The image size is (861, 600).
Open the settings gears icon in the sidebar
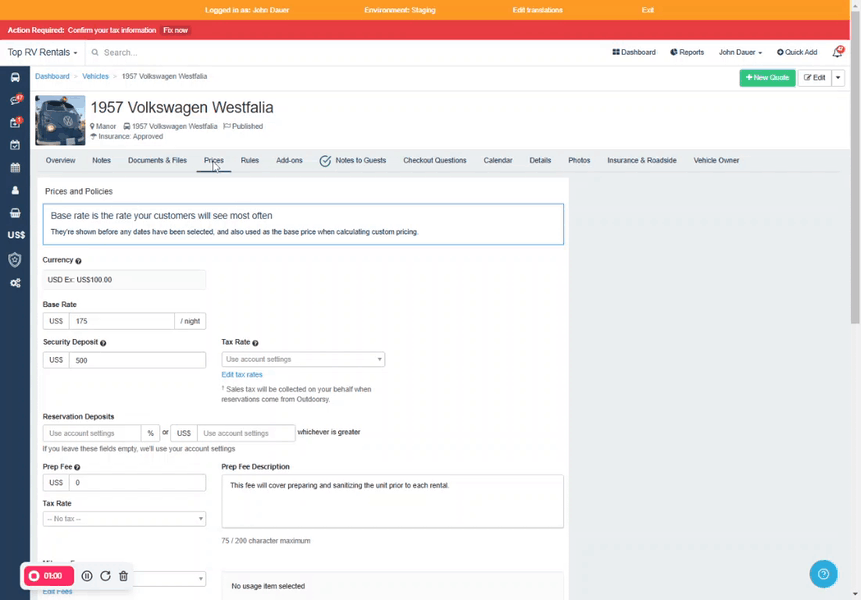(15, 284)
